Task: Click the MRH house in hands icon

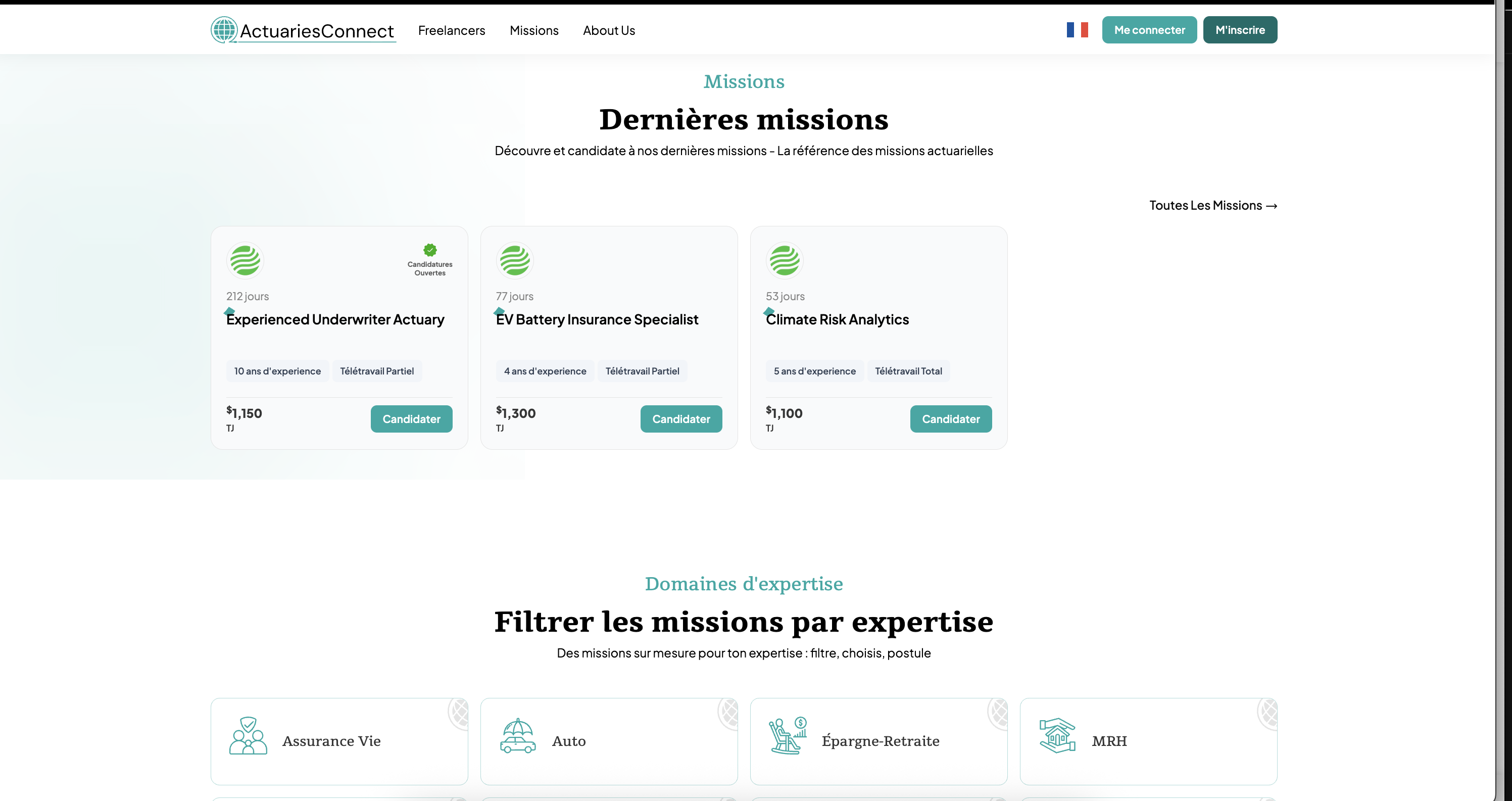Action: (1058, 735)
